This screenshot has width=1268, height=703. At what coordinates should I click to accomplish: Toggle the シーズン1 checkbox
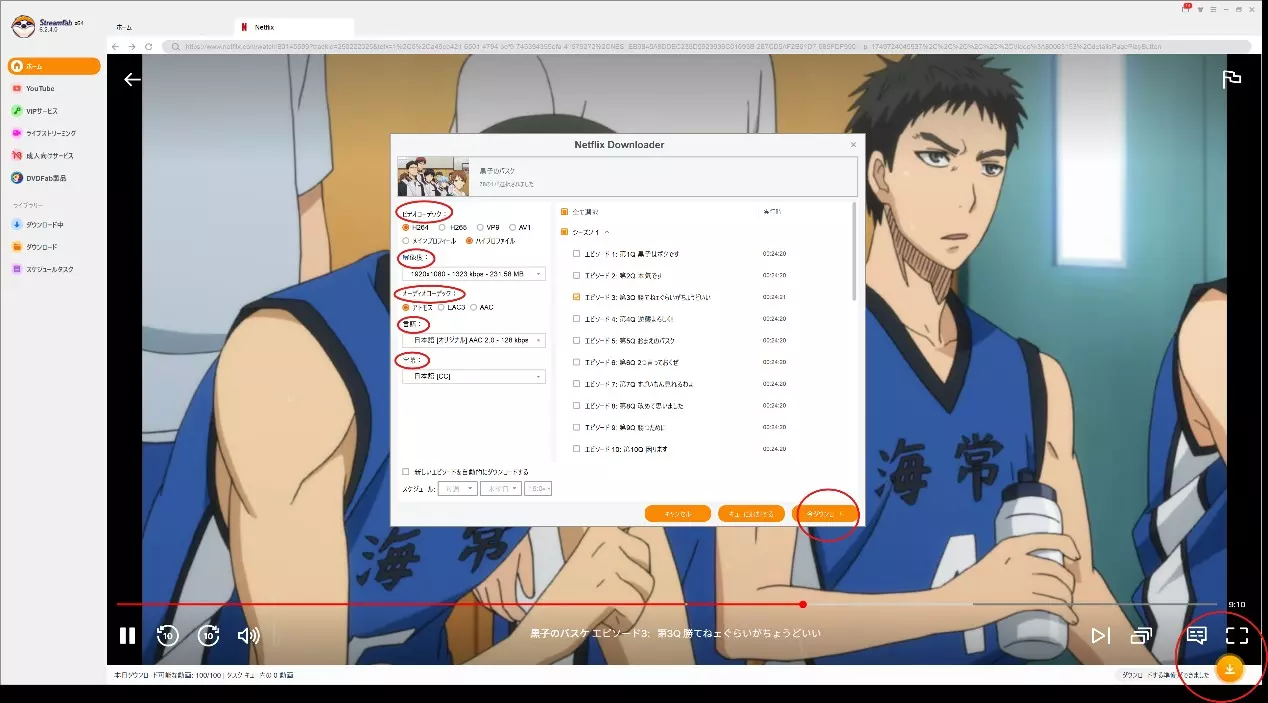564,232
